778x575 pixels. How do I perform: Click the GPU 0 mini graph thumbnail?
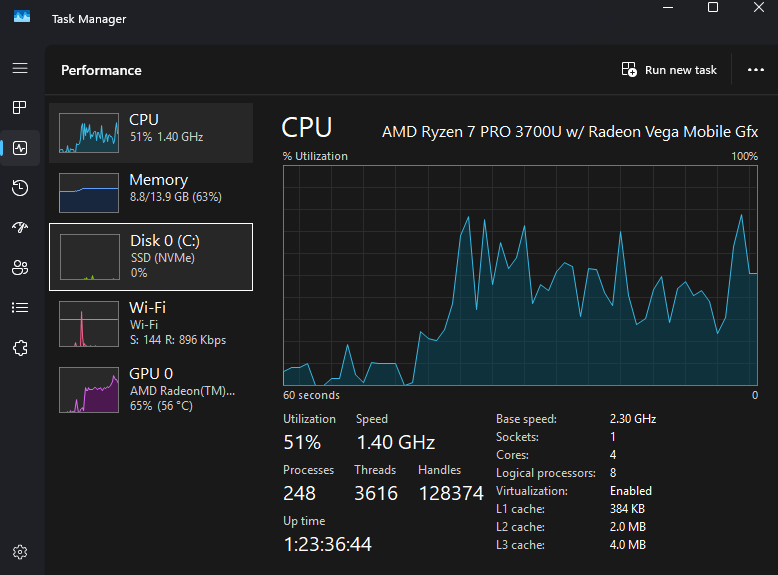[x=89, y=389]
